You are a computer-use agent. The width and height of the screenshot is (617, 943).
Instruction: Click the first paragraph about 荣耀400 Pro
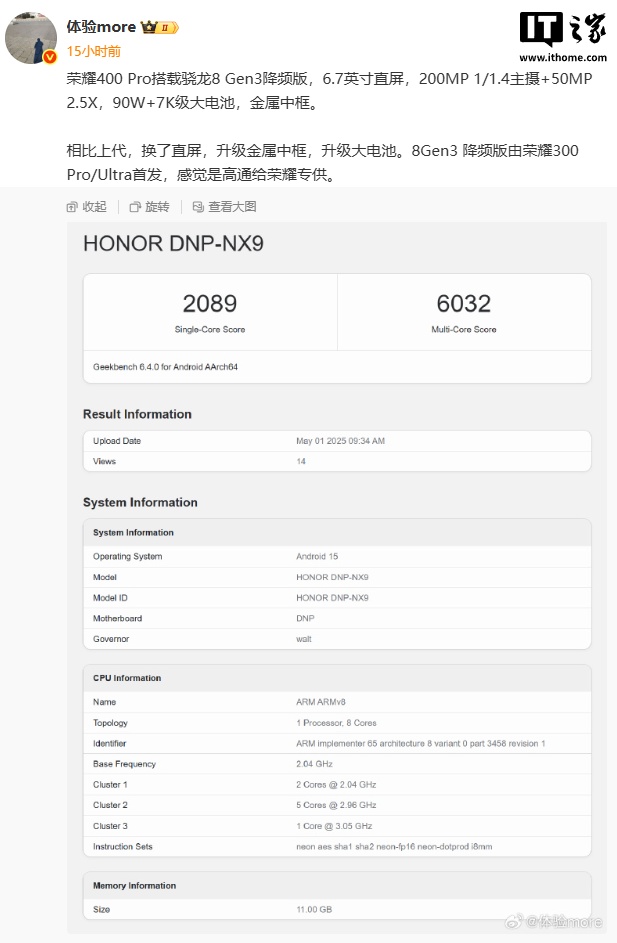(330, 91)
